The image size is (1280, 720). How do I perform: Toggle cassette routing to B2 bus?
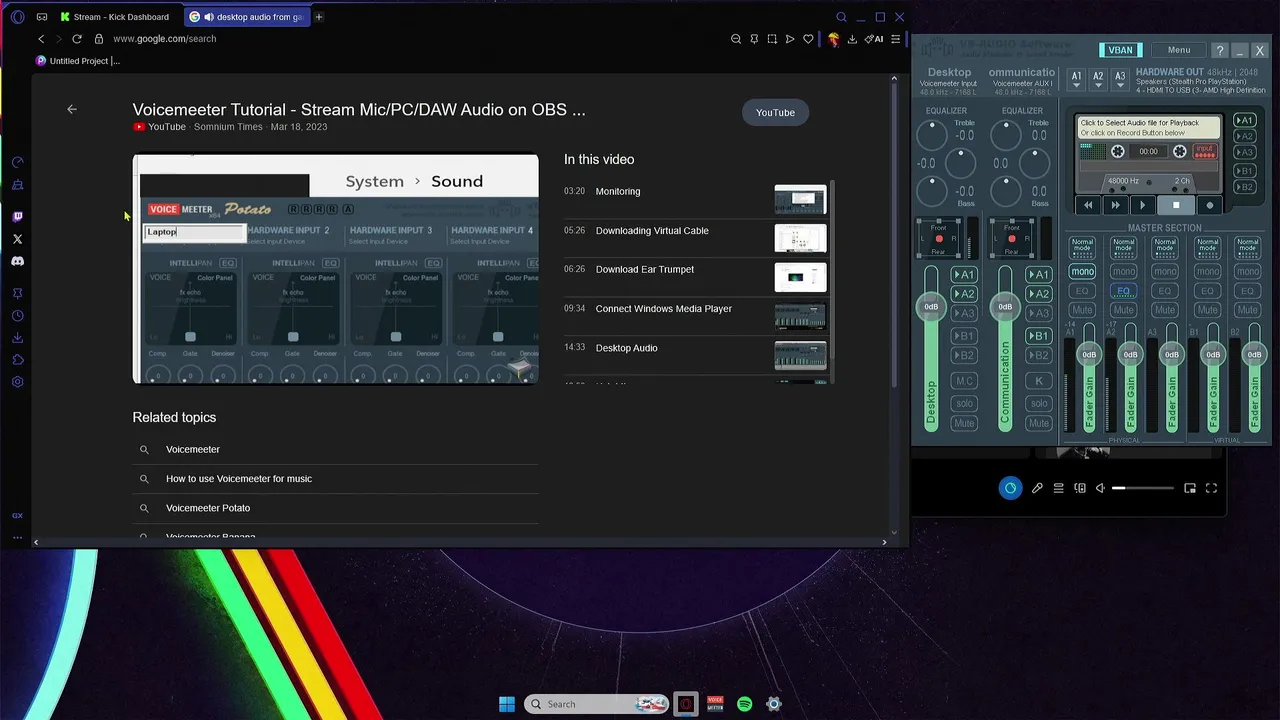(x=1244, y=187)
